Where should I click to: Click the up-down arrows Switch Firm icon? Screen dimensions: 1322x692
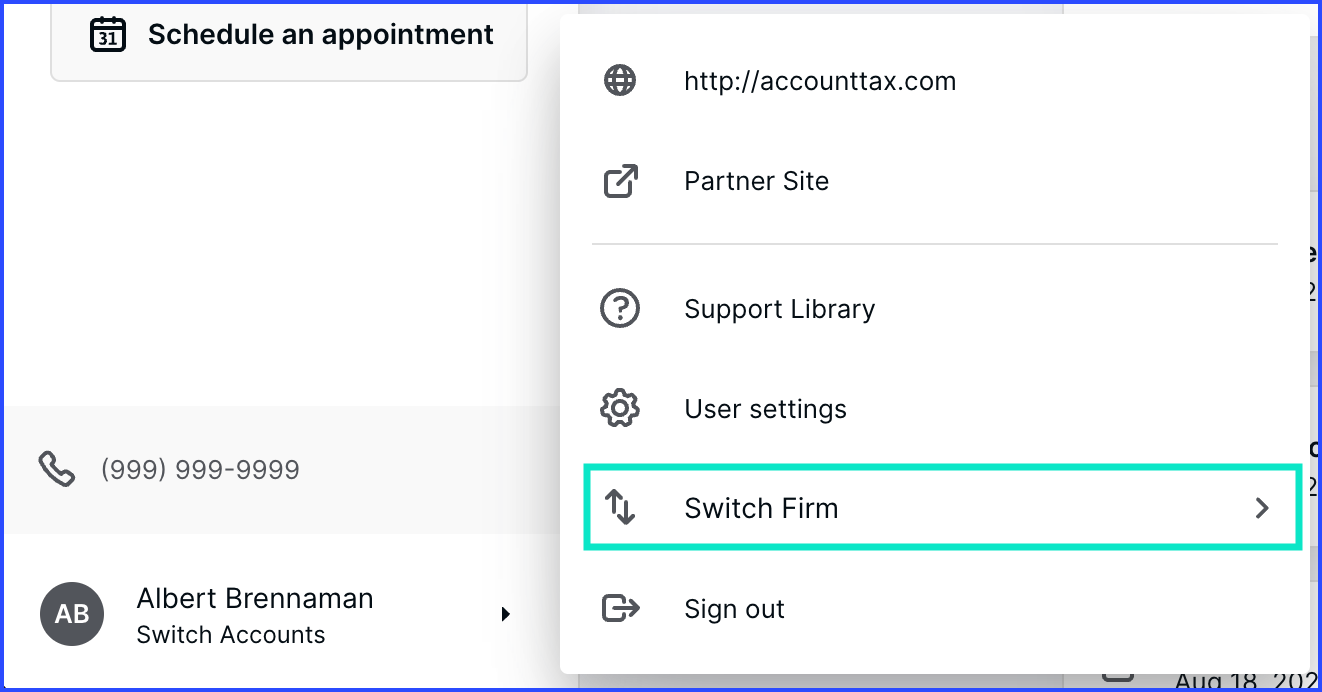coord(620,508)
